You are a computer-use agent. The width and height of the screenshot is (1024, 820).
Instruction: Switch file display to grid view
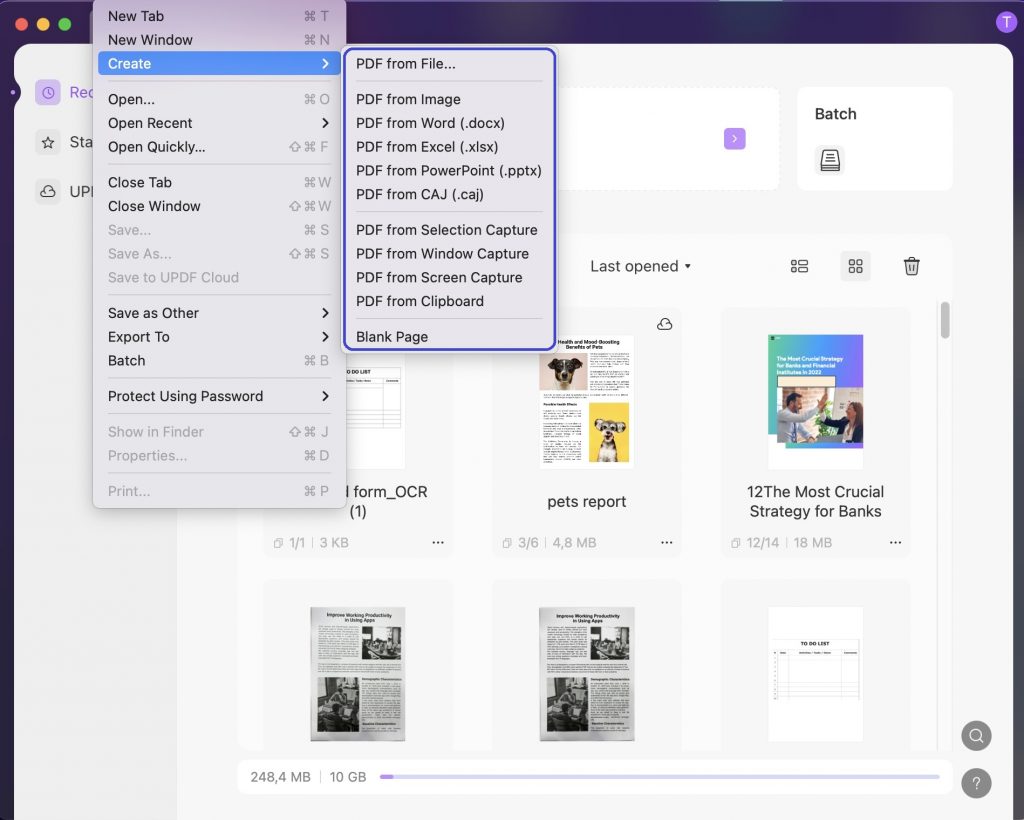coord(855,266)
